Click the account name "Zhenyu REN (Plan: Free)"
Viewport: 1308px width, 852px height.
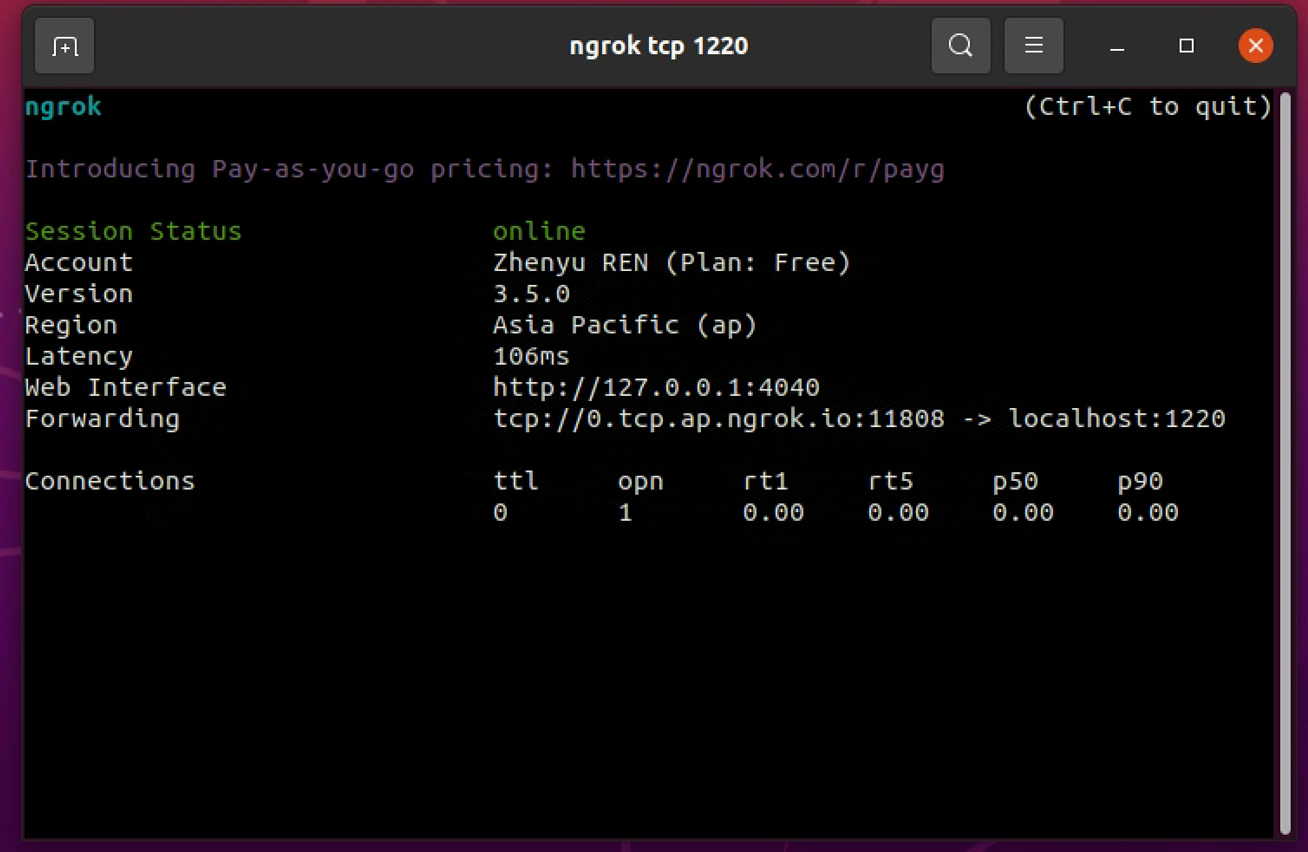tap(672, 263)
